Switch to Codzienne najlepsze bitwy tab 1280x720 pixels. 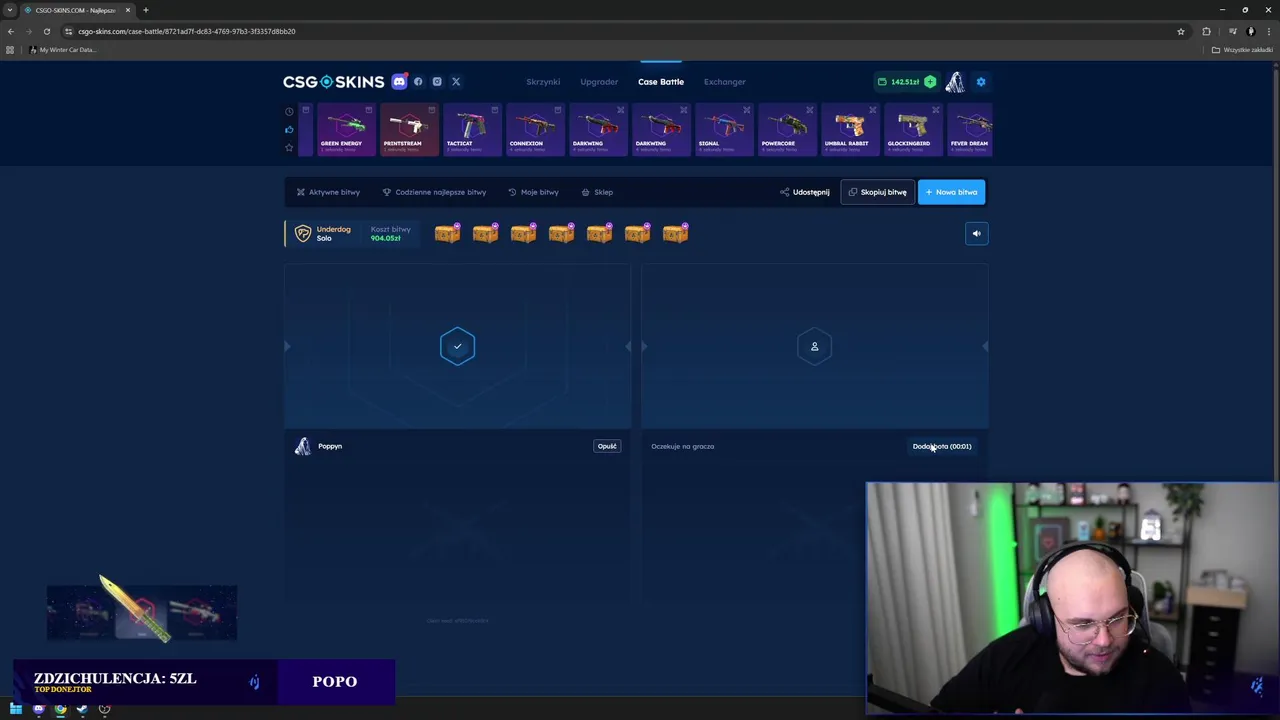pos(435,192)
